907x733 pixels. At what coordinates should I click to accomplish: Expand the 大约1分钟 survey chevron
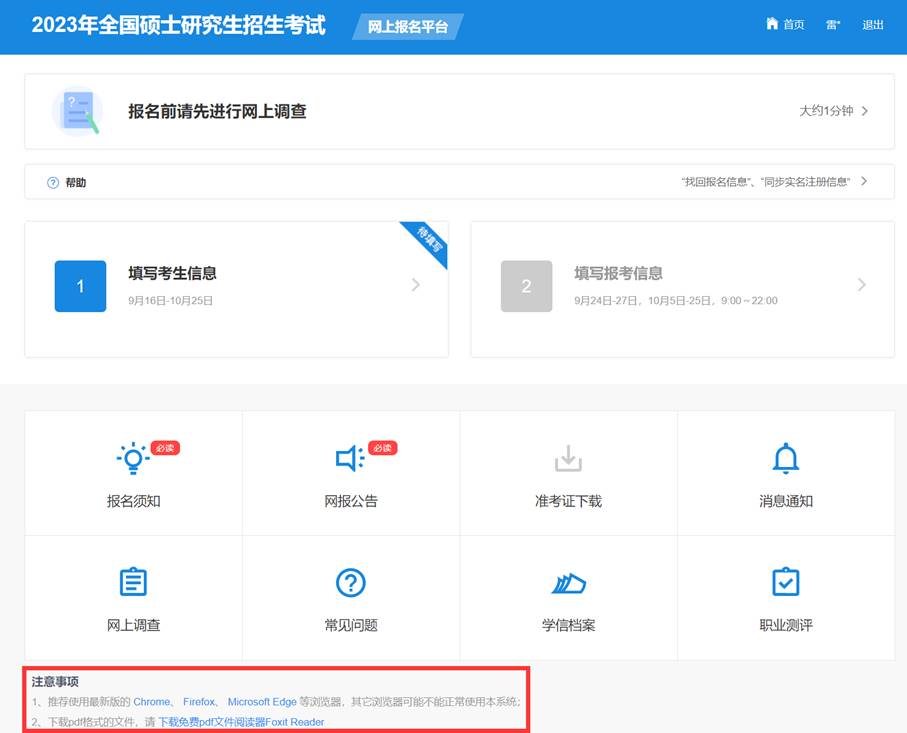point(865,111)
